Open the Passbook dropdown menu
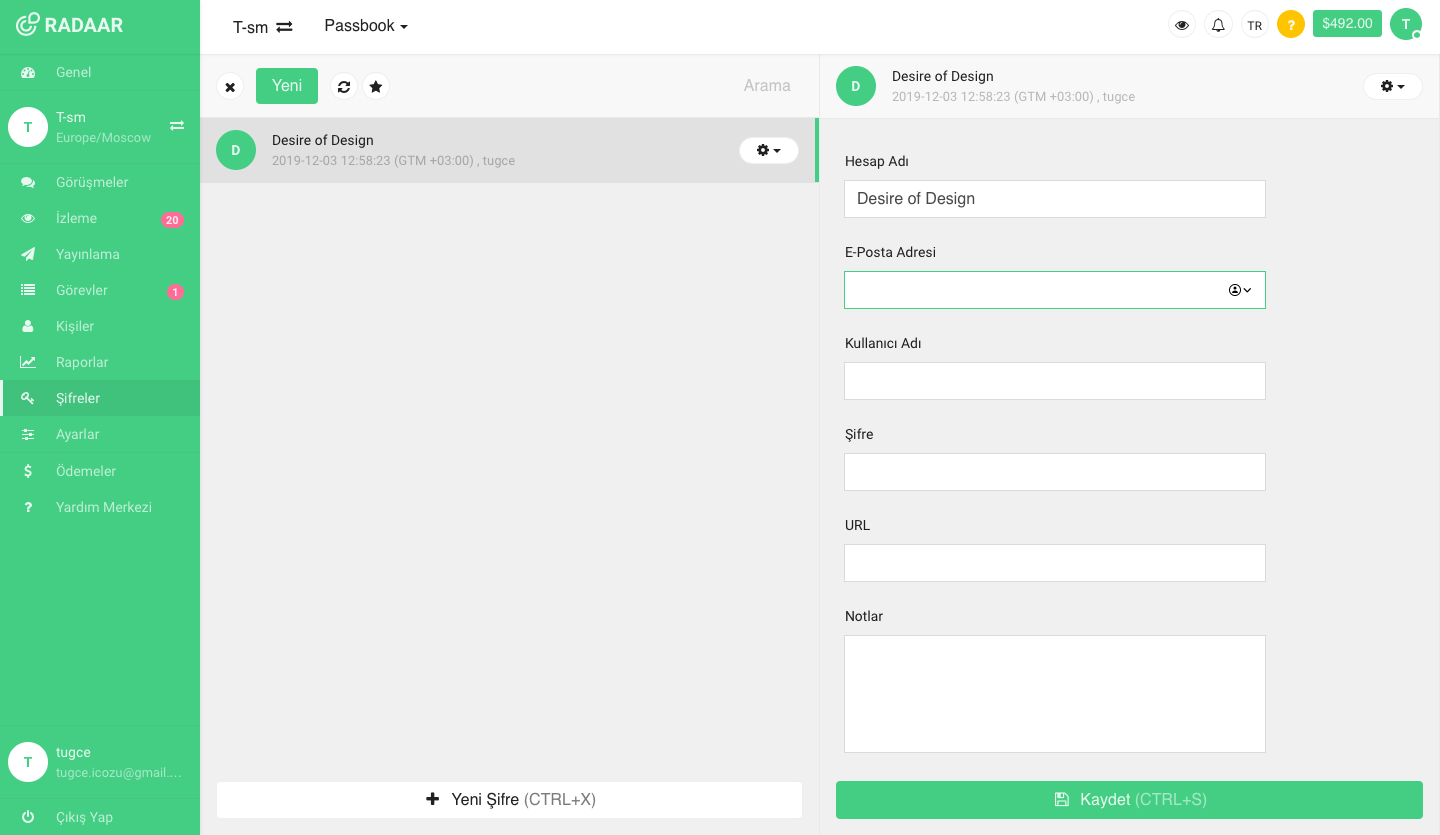Image resolution: width=1440 pixels, height=835 pixels. click(366, 26)
